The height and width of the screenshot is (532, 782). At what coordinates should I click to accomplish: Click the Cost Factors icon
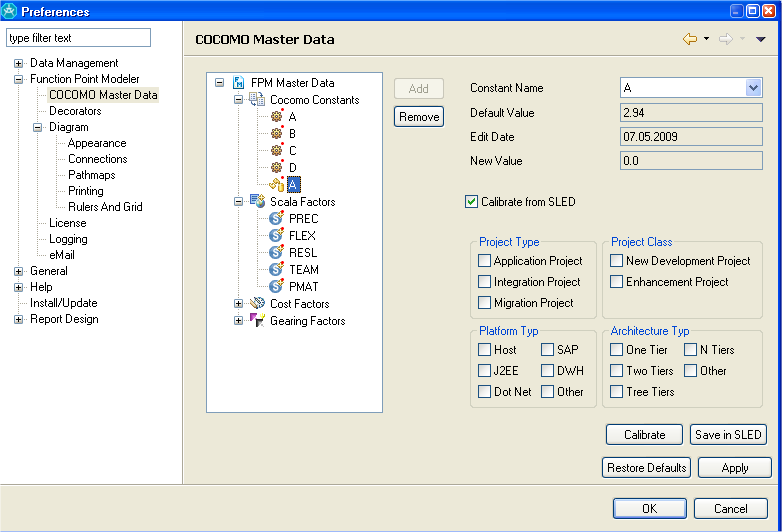tap(257, 303)
